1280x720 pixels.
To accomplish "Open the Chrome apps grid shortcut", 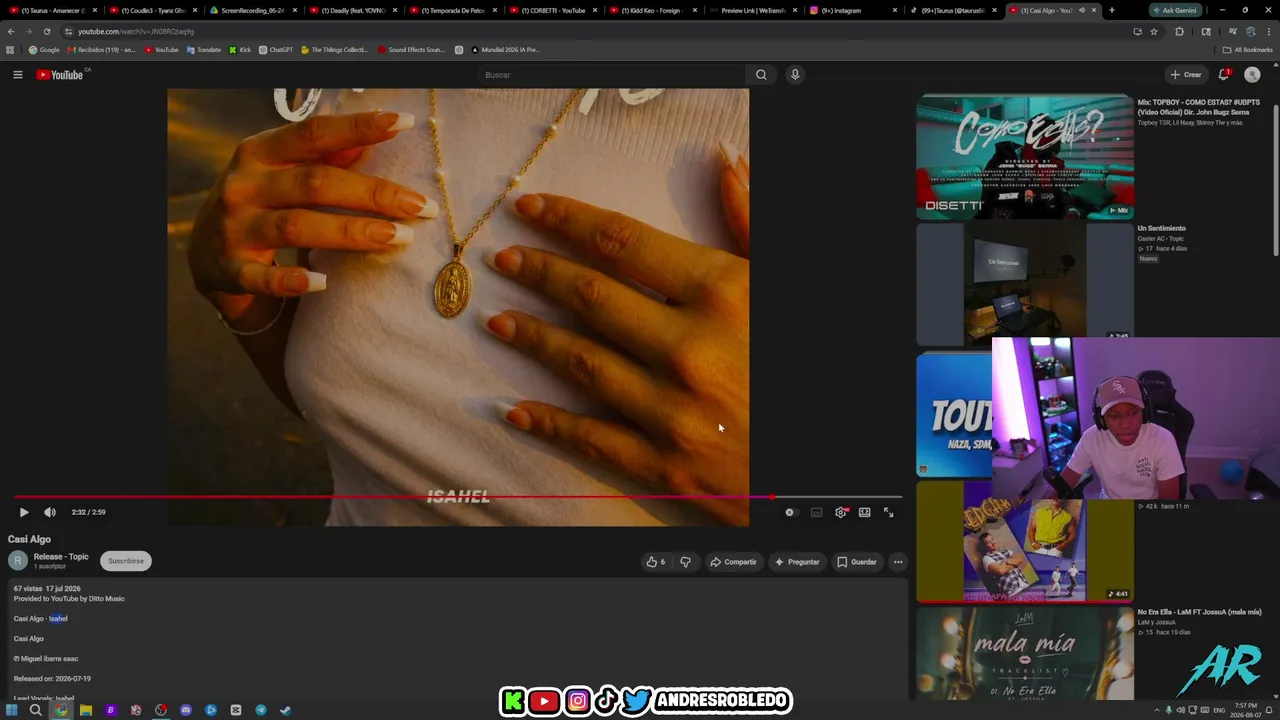I will tap(10, 49).
